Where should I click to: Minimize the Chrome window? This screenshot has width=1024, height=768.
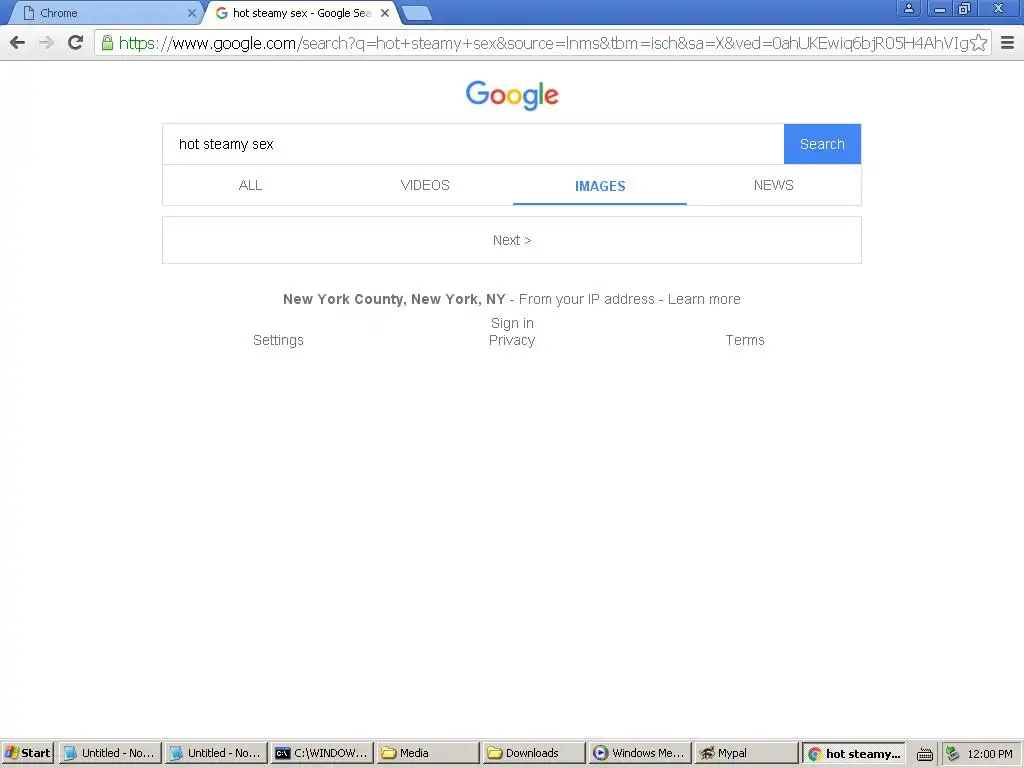tap(940, 9)
